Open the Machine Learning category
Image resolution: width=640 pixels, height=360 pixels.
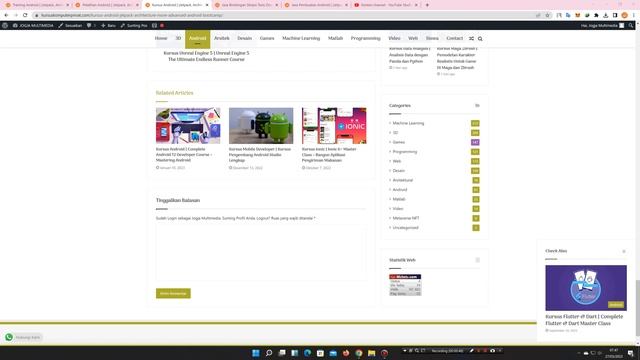(x=408, y=123)
